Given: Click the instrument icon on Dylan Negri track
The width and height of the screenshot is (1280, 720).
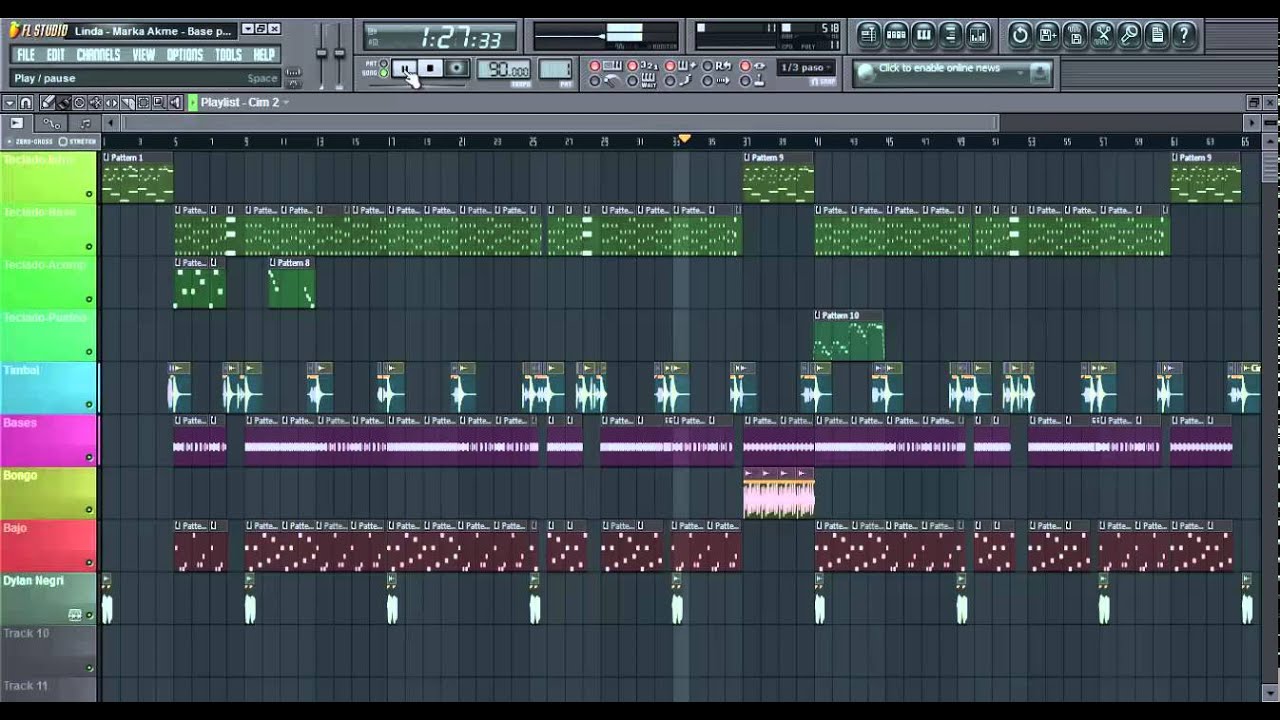Looking at the screenshot, I should (75, 614).
